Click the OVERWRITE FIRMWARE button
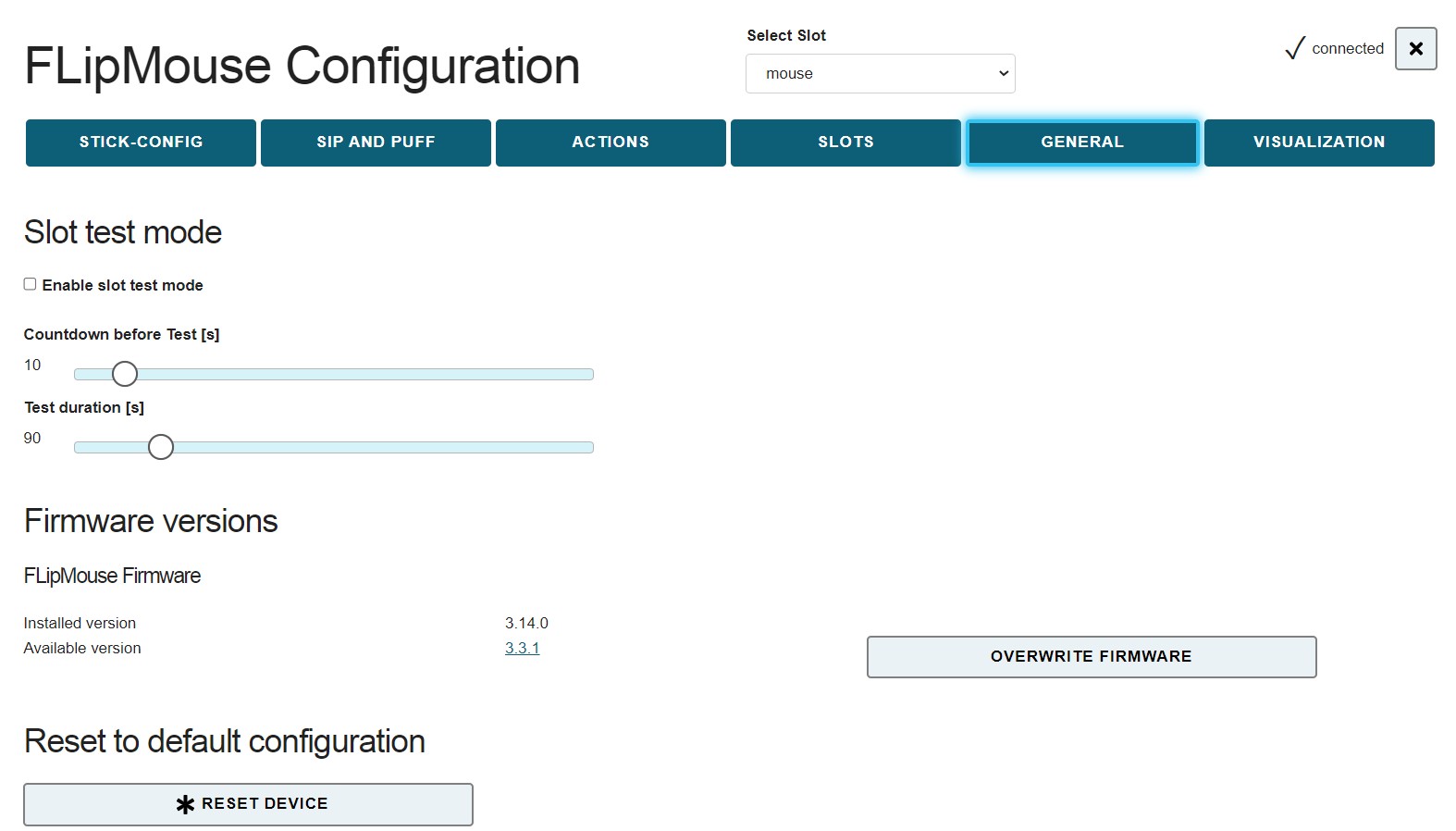1456x831 pixels. (1092, 657)
